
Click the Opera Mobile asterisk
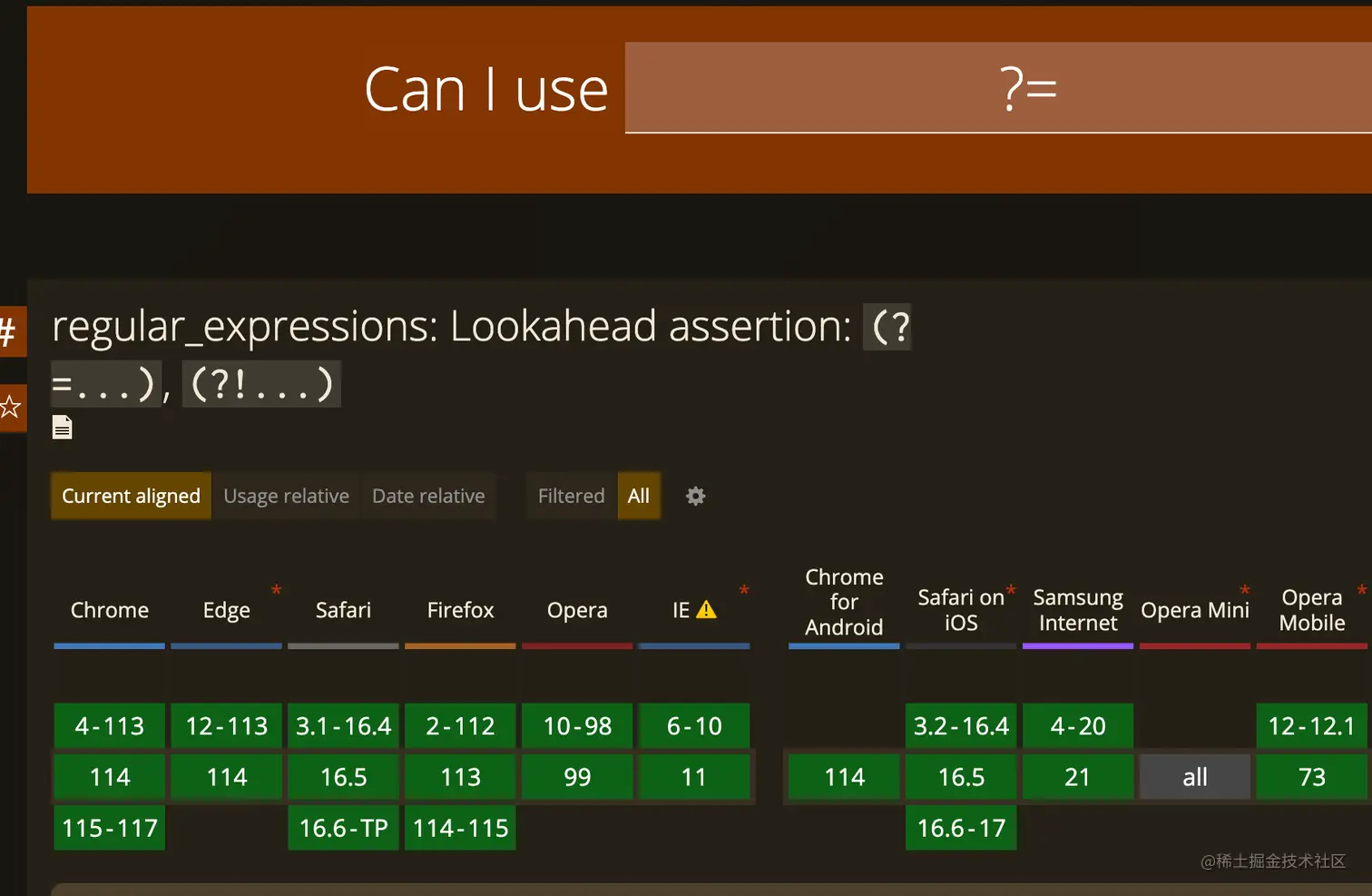[x=1361, y=591]
